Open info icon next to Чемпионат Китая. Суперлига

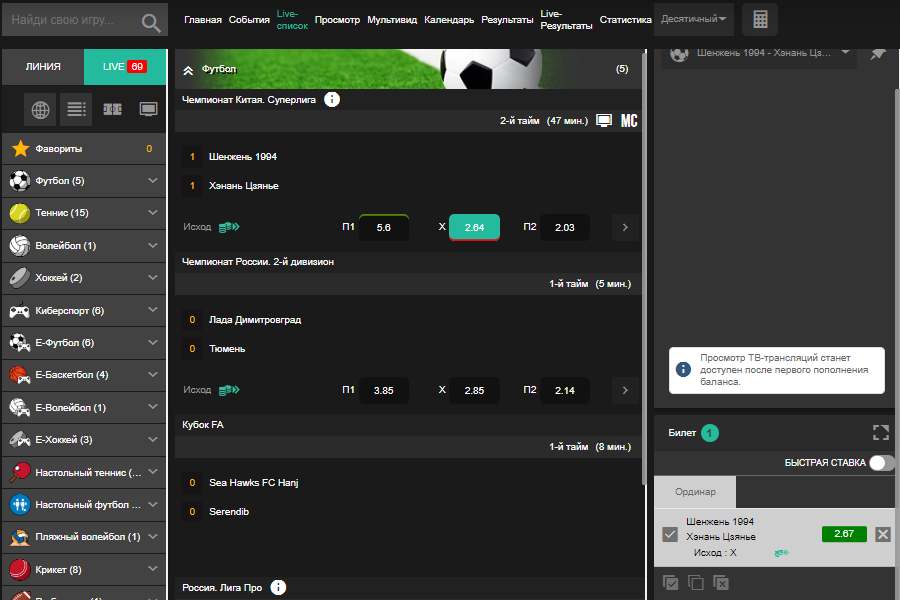coord(332,99)
